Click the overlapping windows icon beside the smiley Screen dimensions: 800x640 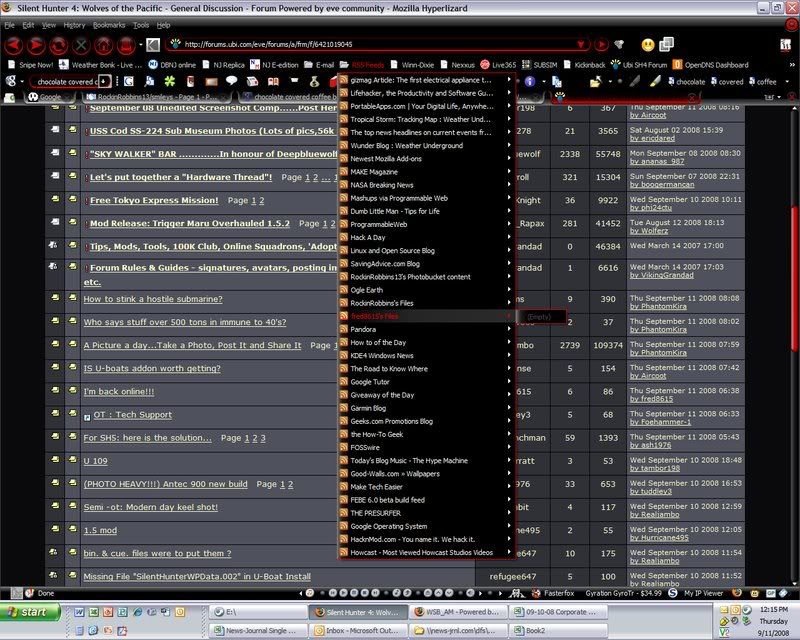(x=666, y=44)
